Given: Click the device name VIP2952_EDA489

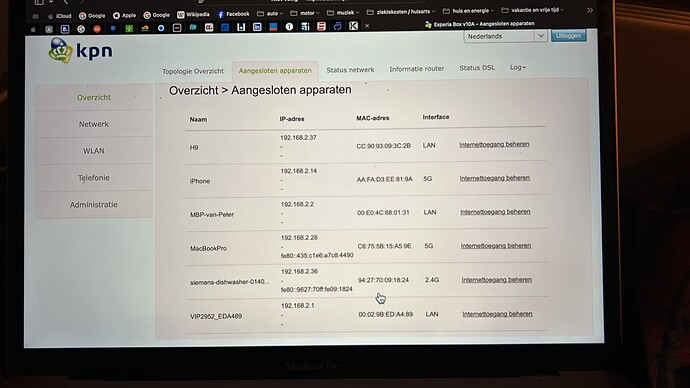Looking at the screenshot, I should pyautogui.click(x=216, y=316).
